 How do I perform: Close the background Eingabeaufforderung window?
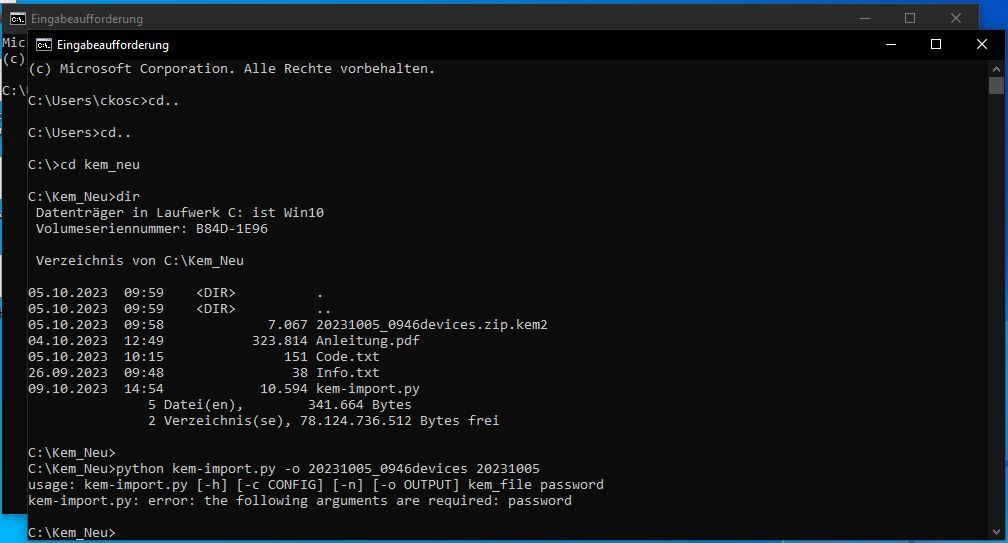pos(956,18)
